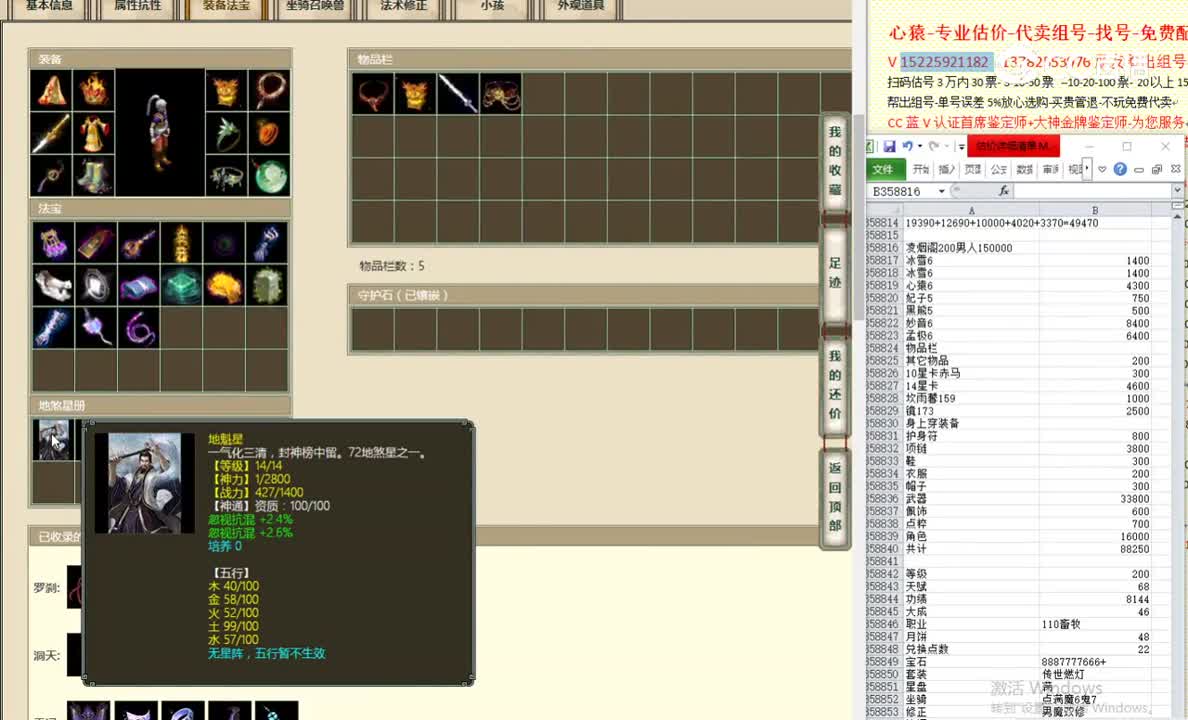This screenshot has height=720, width=1188.
Task: Open the 文件 menu in Excel
Action: tap(883, 169)
